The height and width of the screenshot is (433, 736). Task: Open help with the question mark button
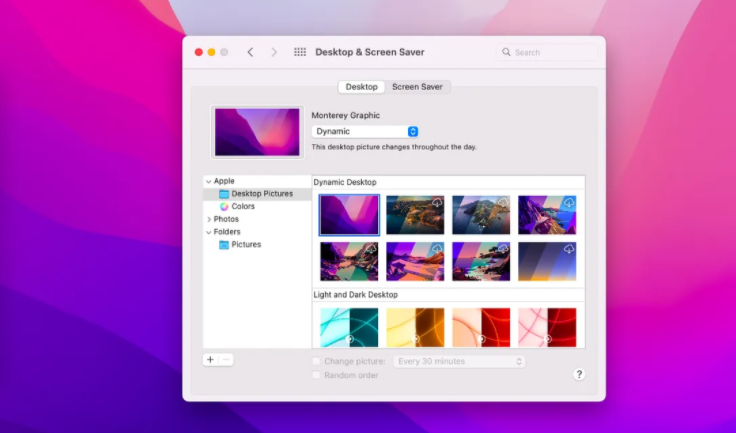[x=579, y=374]
